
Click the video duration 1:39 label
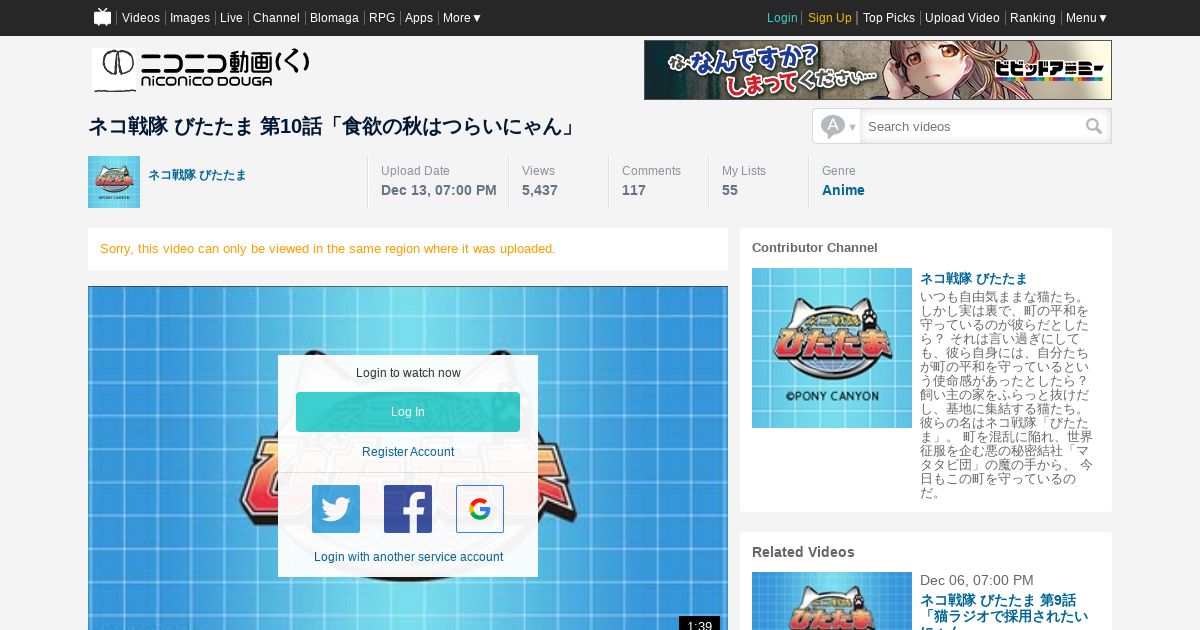tap(699, 624)
